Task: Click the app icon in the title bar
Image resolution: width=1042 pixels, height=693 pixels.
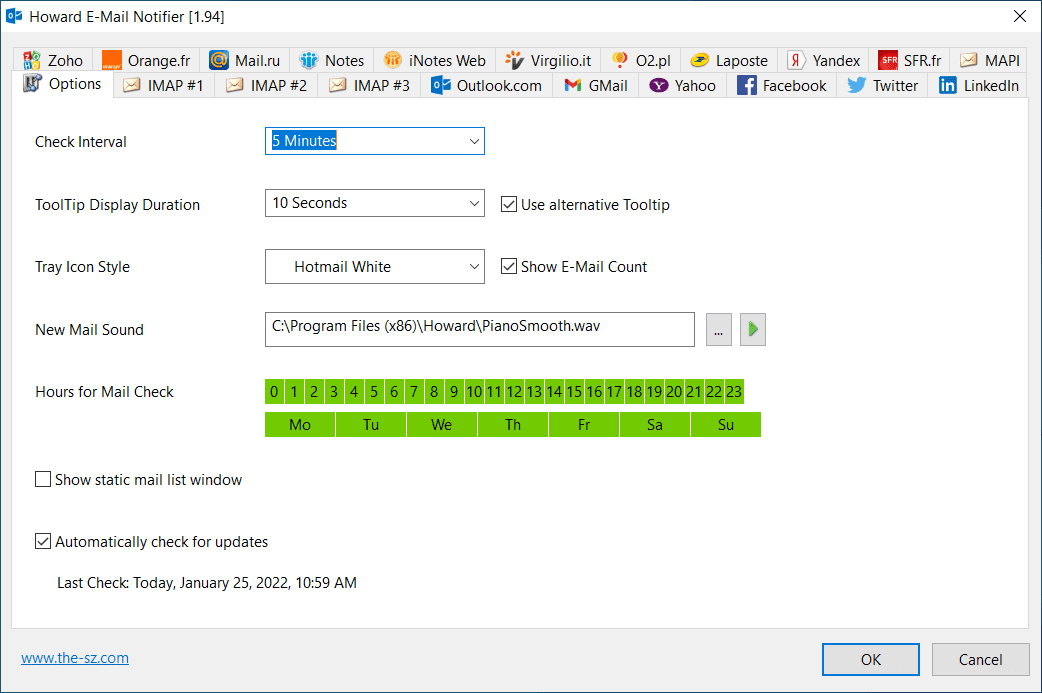Action: tap(13, 16)
